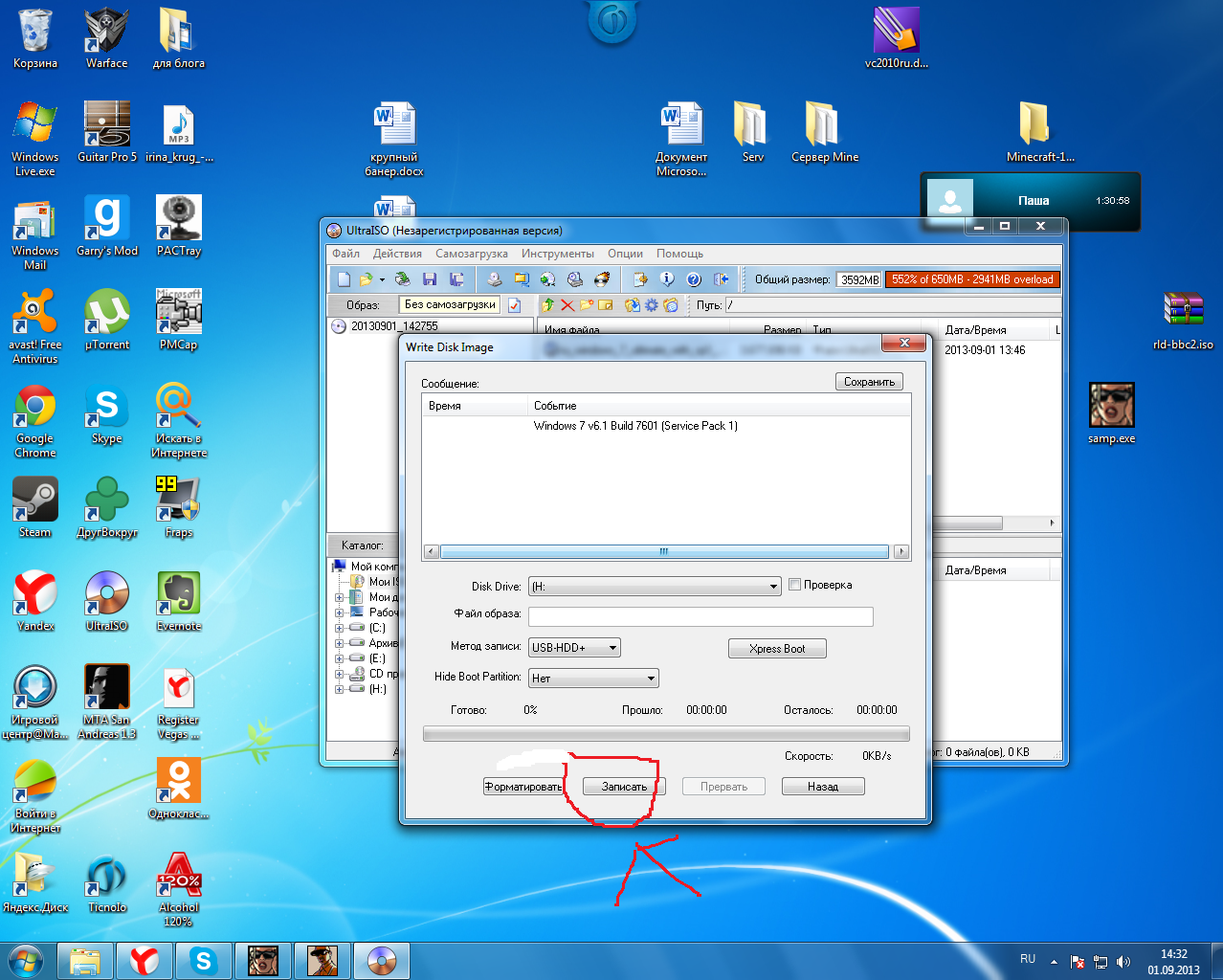Expand the (H:) drive tree node
This screenshot has height=980, width=1223.
coord(339,689)
